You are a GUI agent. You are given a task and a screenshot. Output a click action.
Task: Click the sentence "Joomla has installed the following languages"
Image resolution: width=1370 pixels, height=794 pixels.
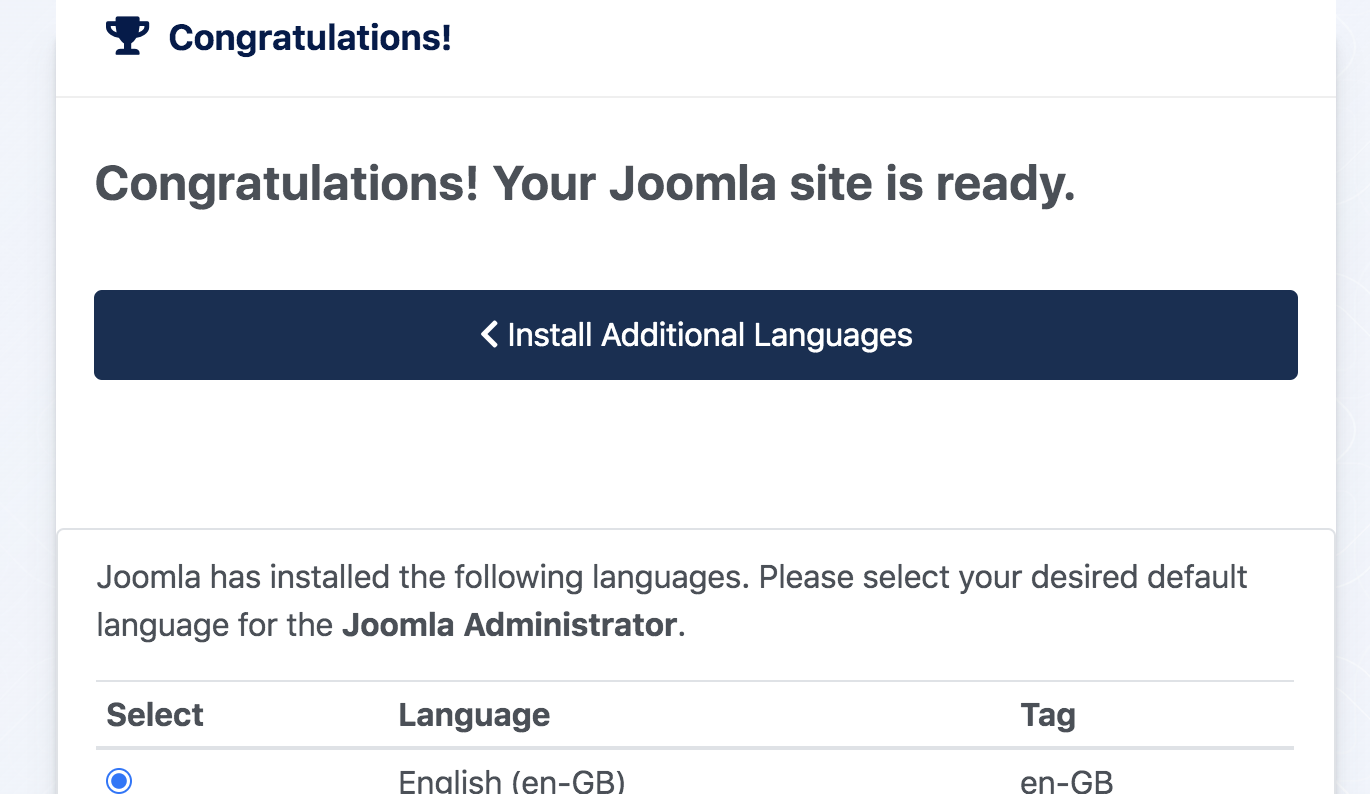424,577
